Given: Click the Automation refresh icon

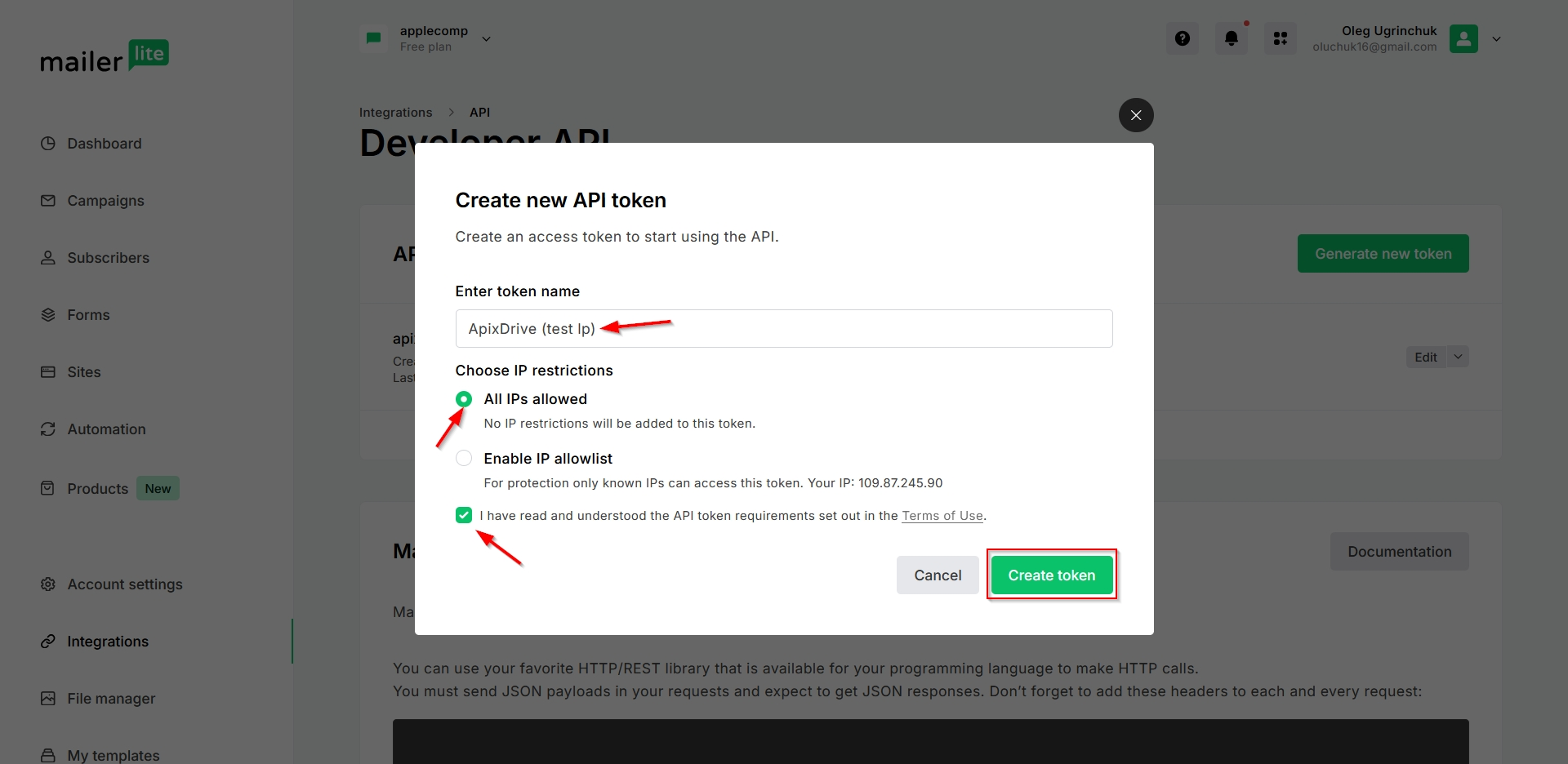Looking at the screenshot, I should (48, 429).
